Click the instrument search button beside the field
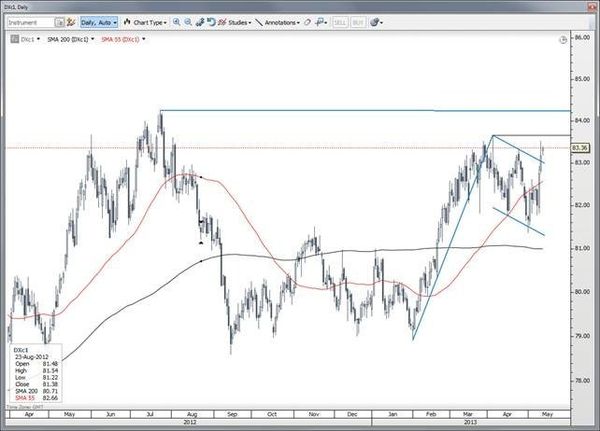The image size is (600, 431). (60, 23)
